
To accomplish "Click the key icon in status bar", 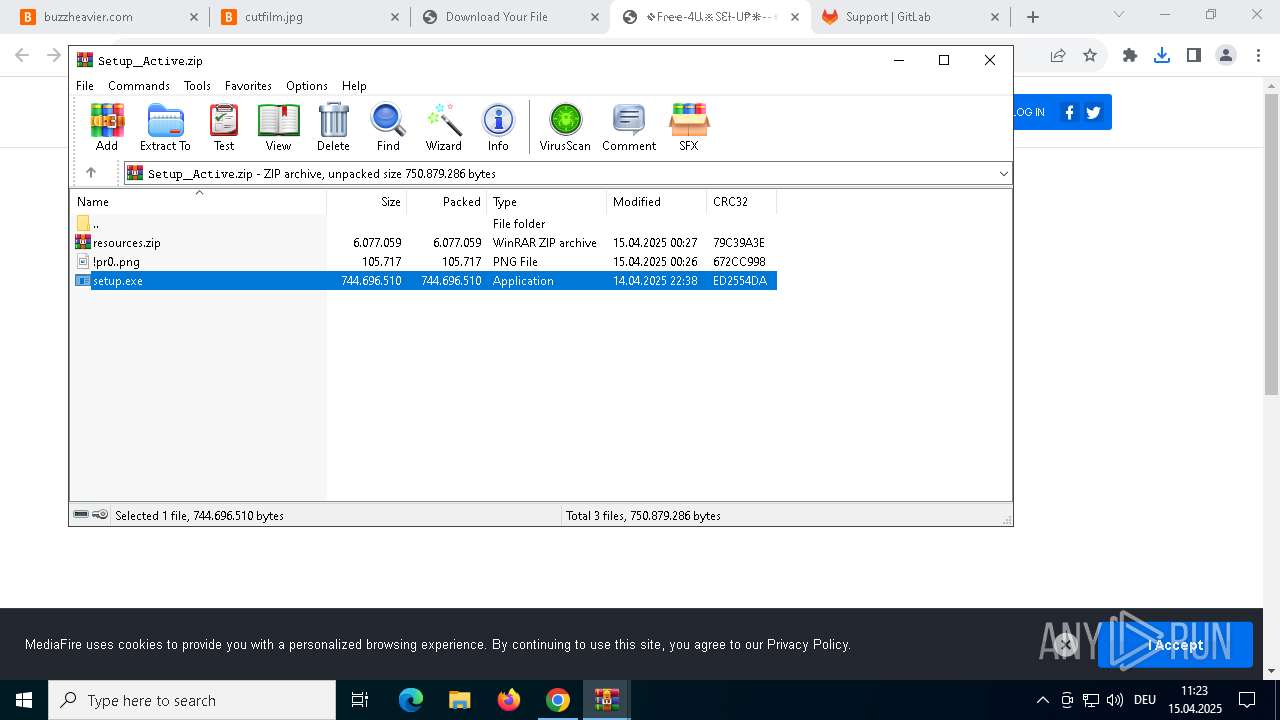I will pyautogui.click(x=100, y=515).
